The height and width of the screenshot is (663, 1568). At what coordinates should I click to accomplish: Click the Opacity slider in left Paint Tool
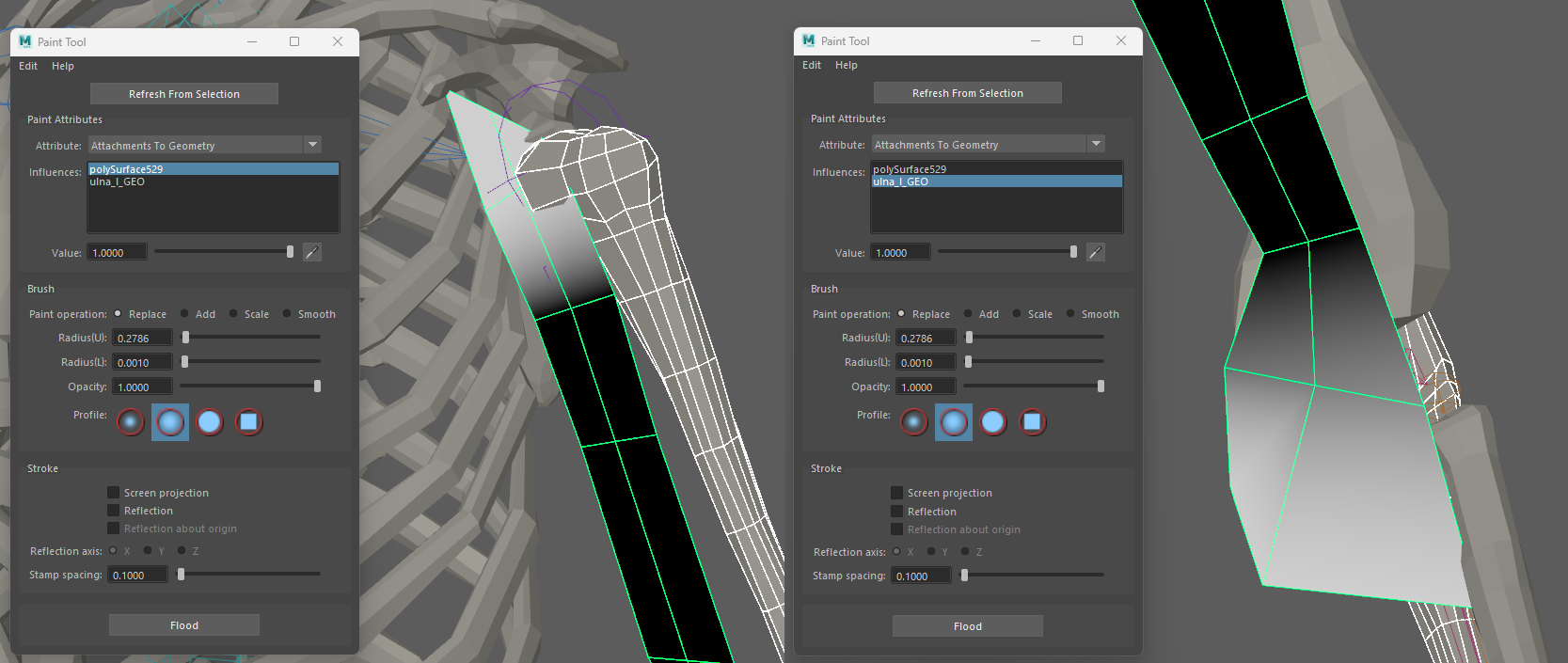[x=249, y=387]
